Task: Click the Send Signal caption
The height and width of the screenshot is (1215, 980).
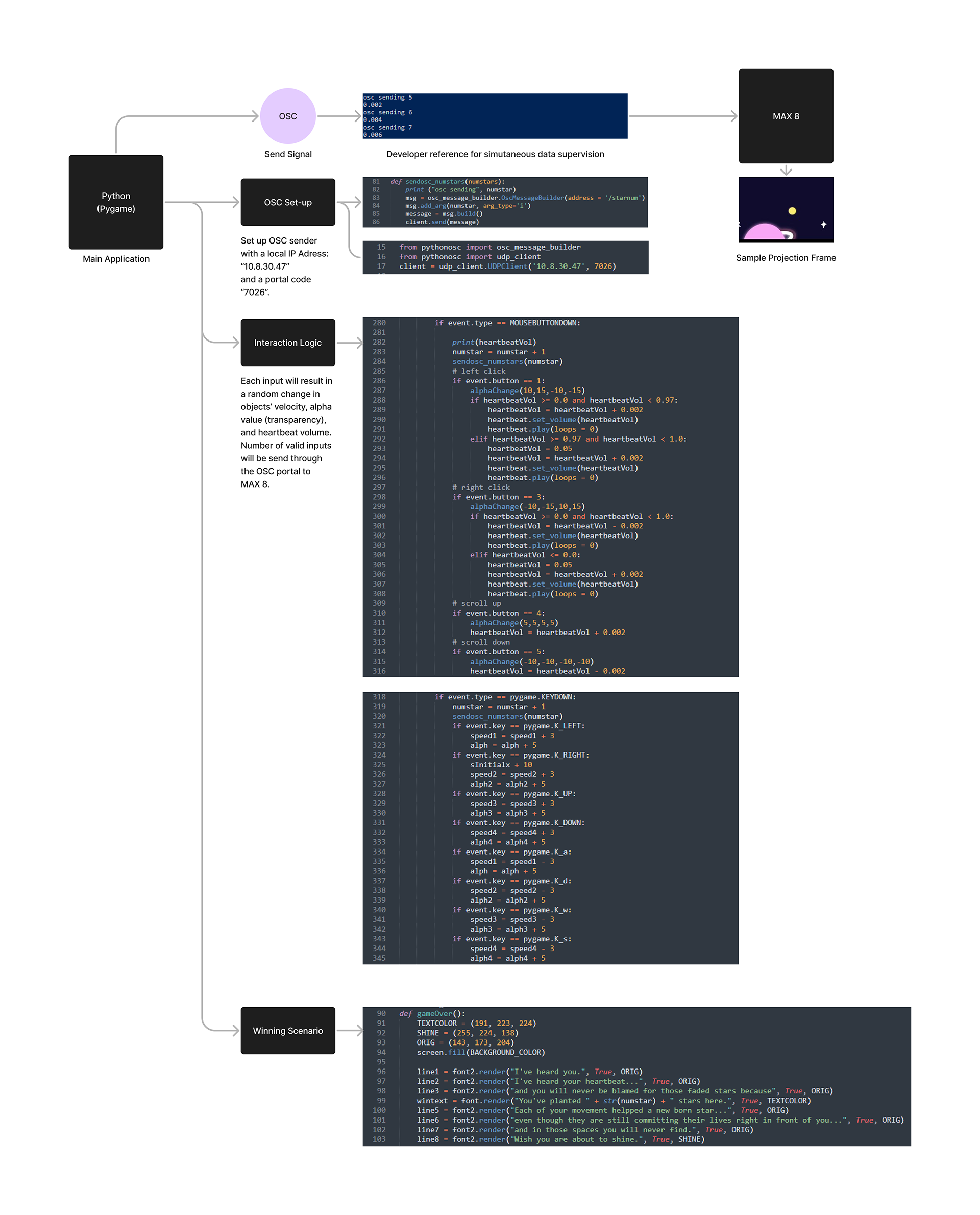Action: click(287, 154)
